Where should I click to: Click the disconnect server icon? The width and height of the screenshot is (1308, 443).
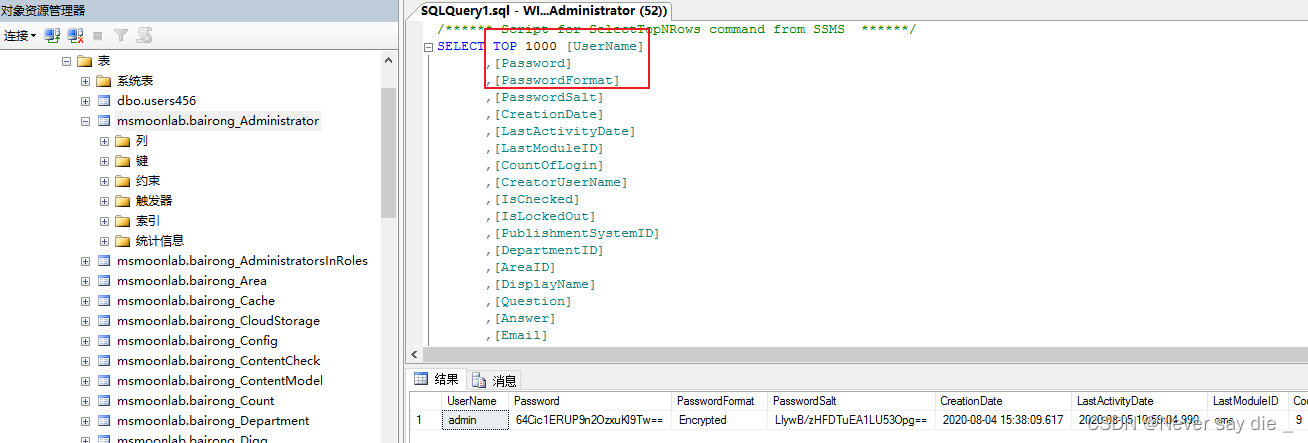point(75,35)
